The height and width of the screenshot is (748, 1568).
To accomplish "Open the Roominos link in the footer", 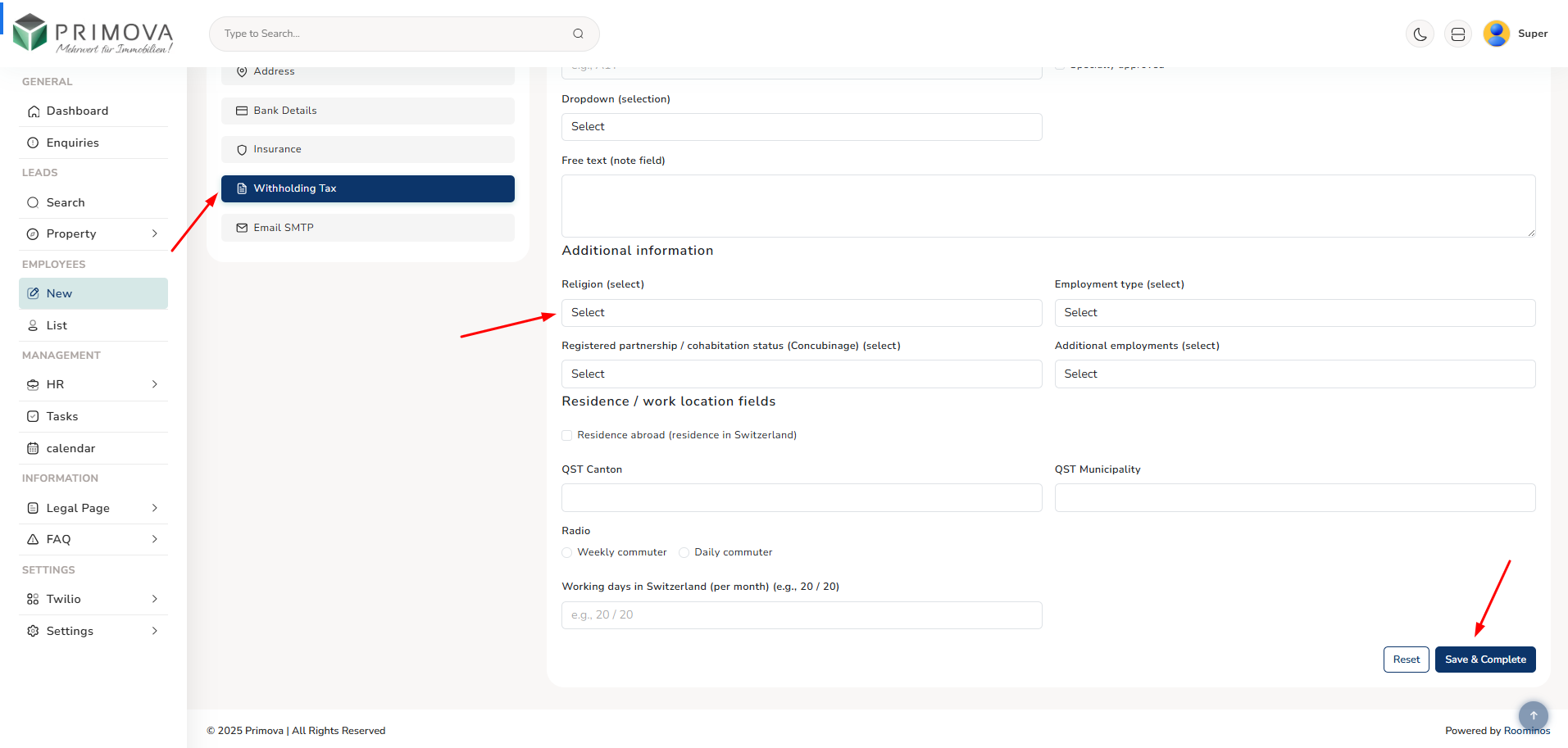I will click(1528, 730).
